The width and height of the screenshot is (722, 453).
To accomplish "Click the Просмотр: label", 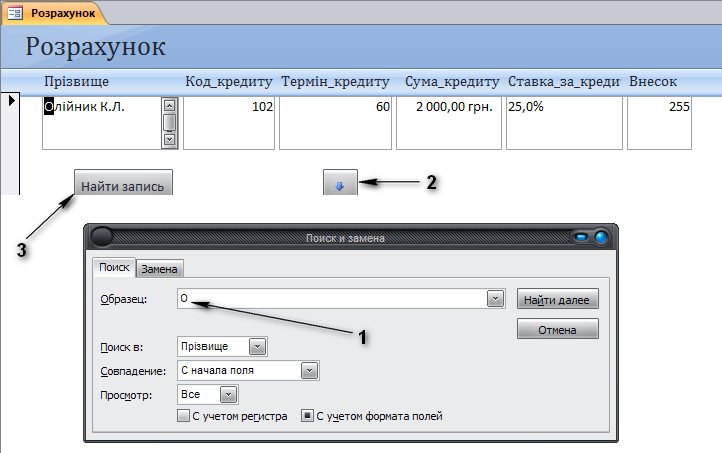I will tap(126, 395).
